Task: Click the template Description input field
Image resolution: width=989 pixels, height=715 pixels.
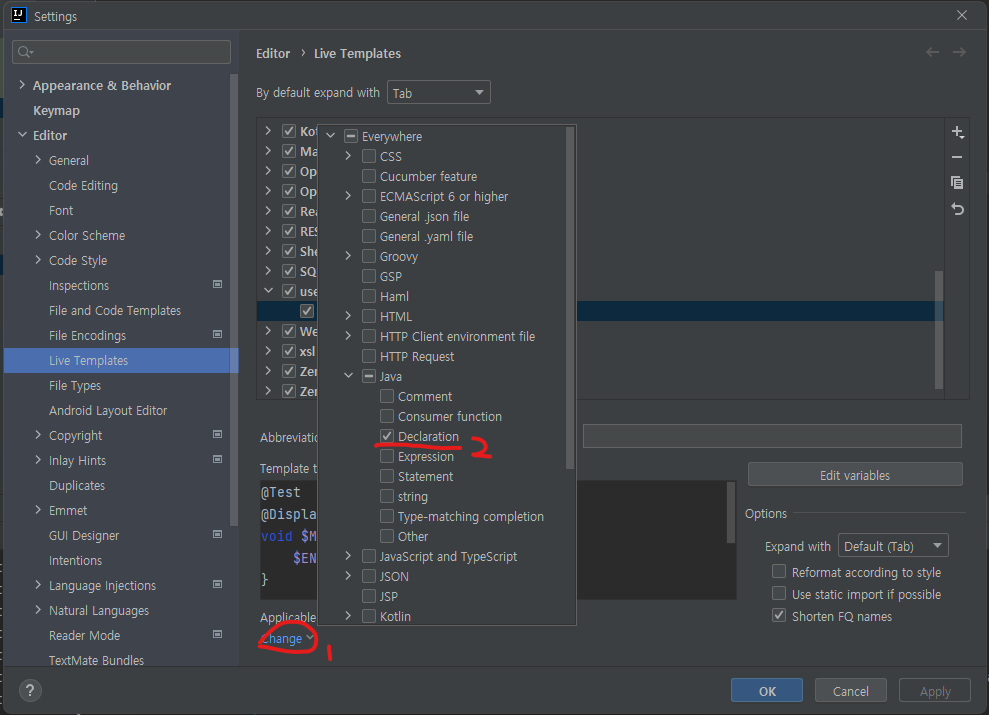Action: pyautogui.click(x=772, y=436)
